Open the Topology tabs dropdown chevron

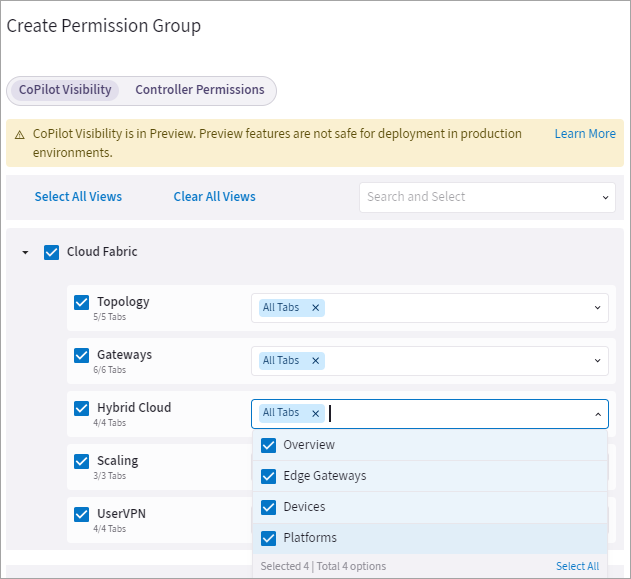597,308
